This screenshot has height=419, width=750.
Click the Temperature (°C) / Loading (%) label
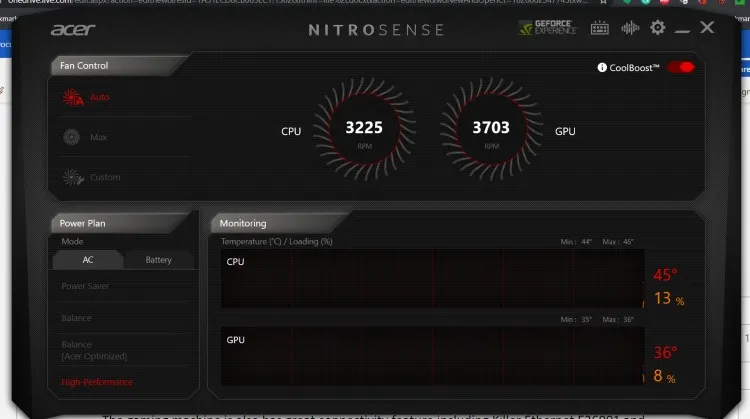pyautogui.click(x=276, y=242)
